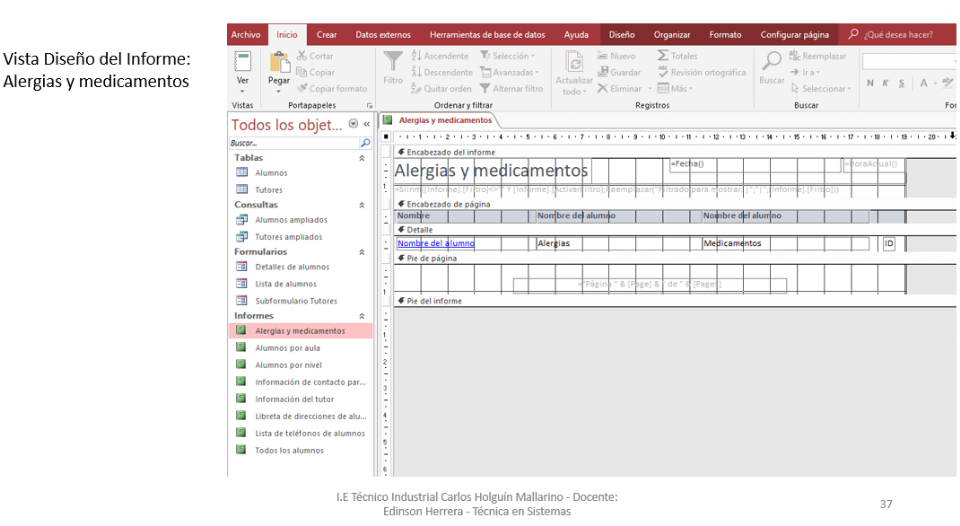Toggle bold formatting with N button

tap(871, 83)
